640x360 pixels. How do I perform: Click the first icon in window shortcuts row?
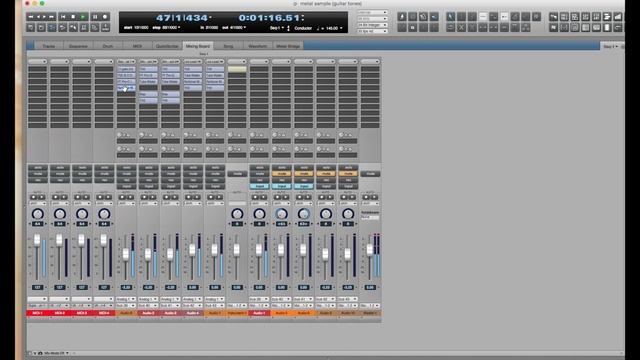point(553,17)
